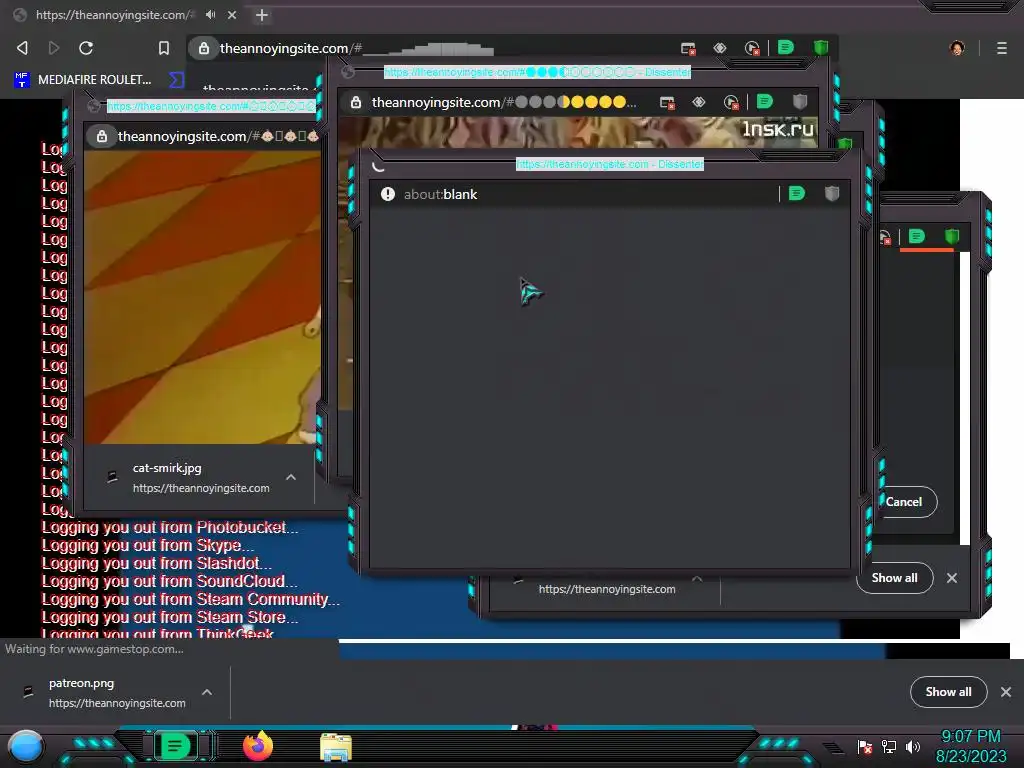Open the profile avatar menu

click(957, 48)
